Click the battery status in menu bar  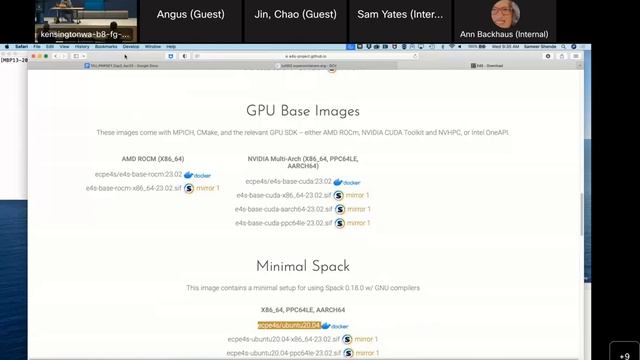(x=477, y=47)
